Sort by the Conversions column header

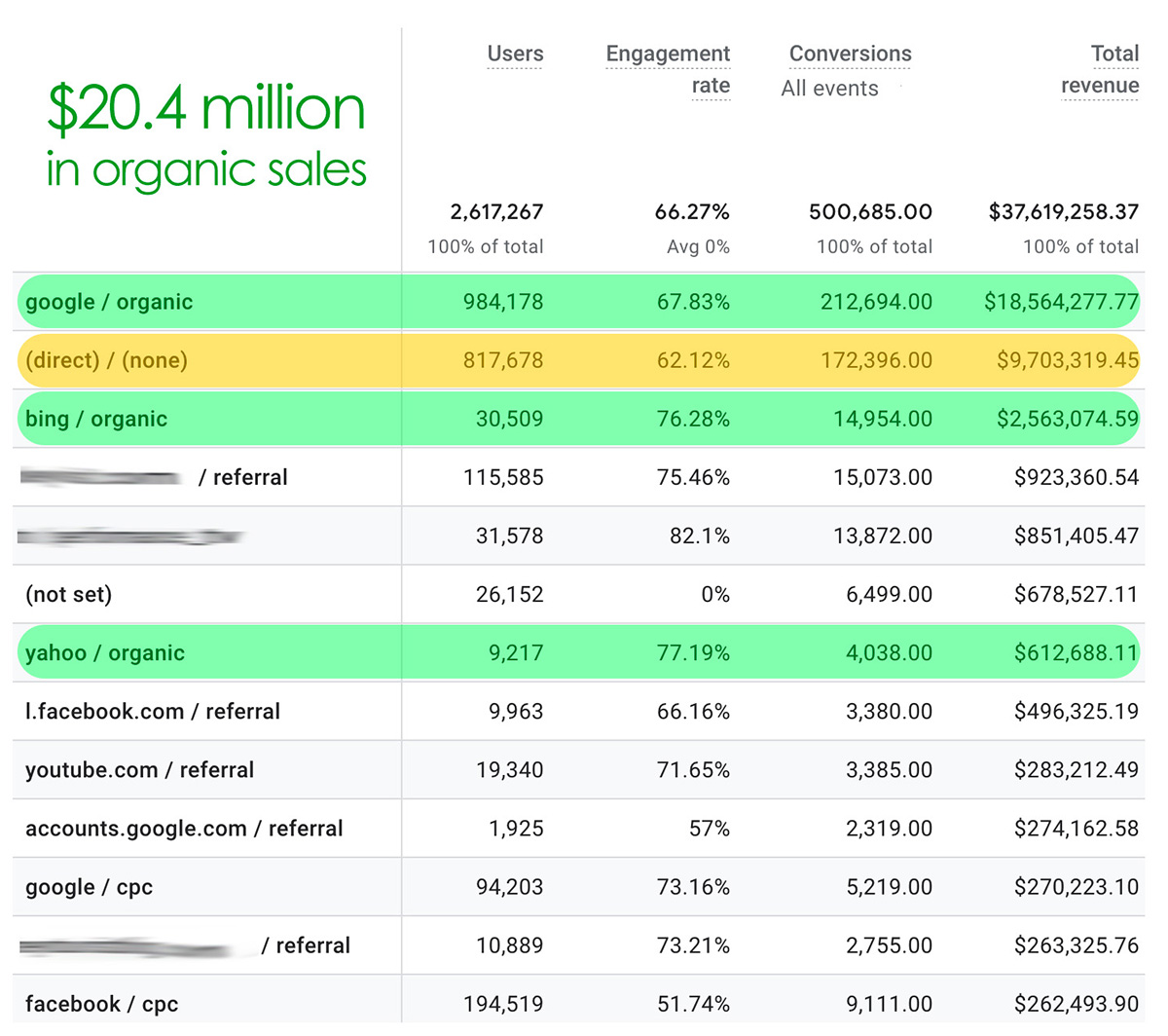pos(850,55)
